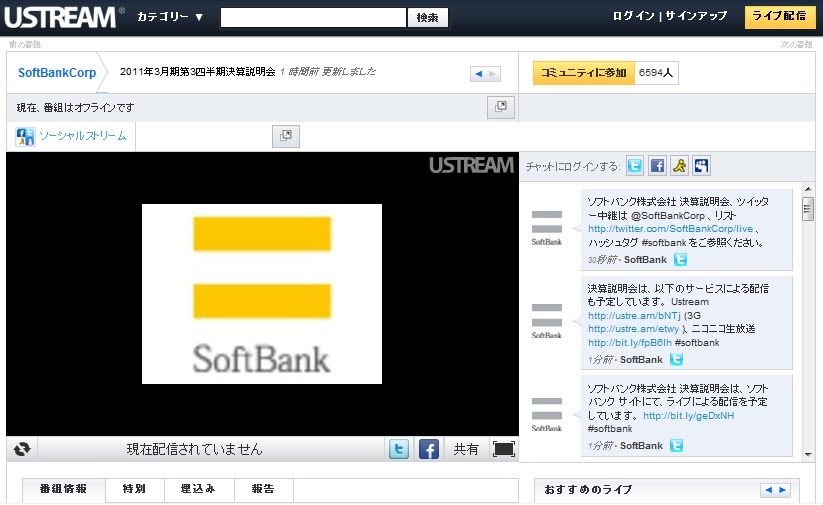Open the SoftBankCorp channel link

57,72
